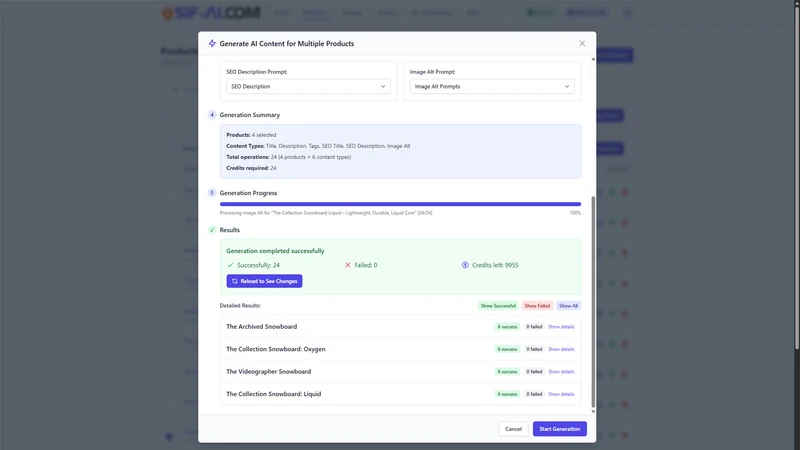Open the SEO Description Prompt dropdown

pyautogui.click(x=308, y=86)
